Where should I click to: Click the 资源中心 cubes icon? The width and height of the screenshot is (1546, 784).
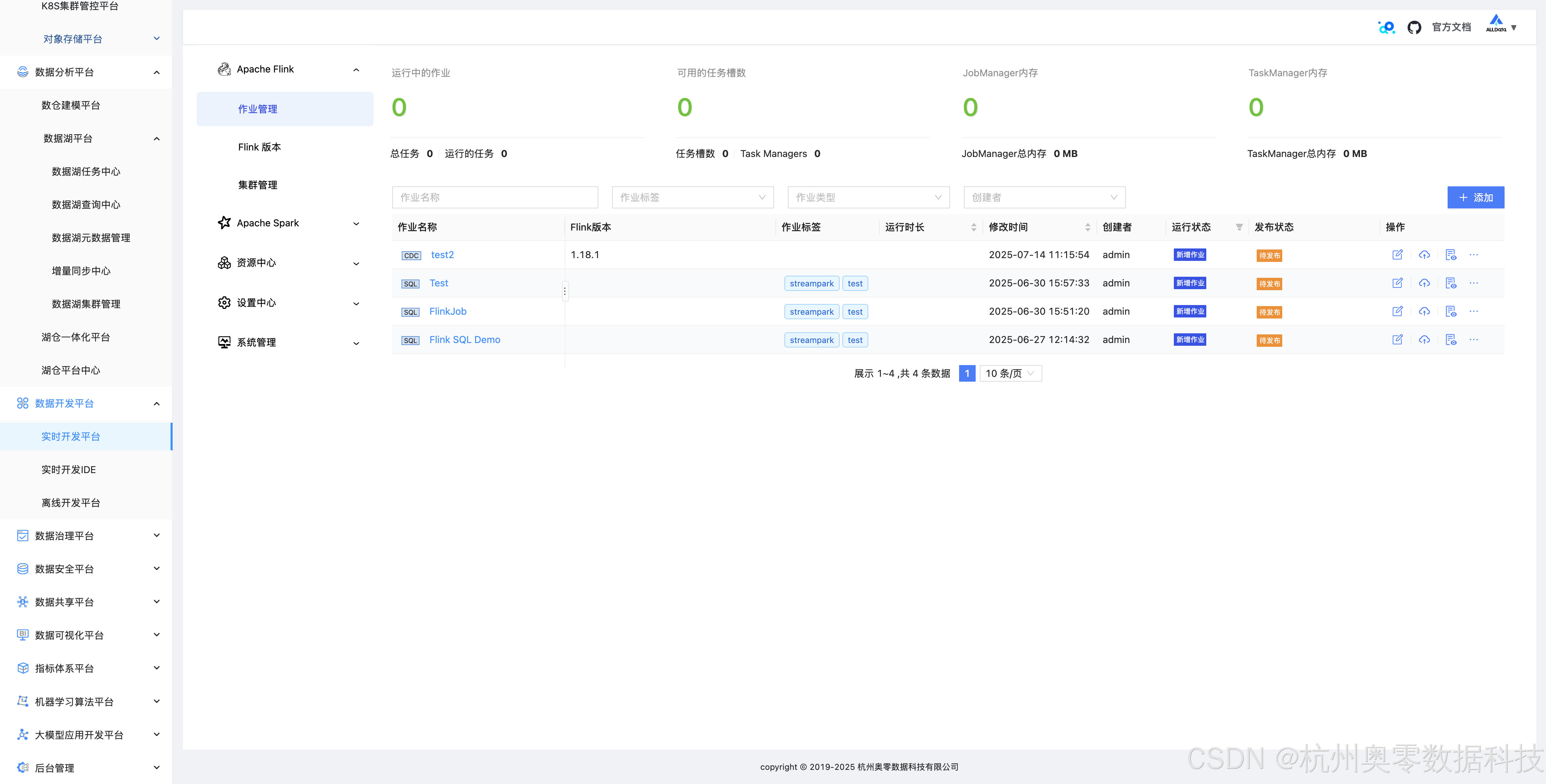224,263
